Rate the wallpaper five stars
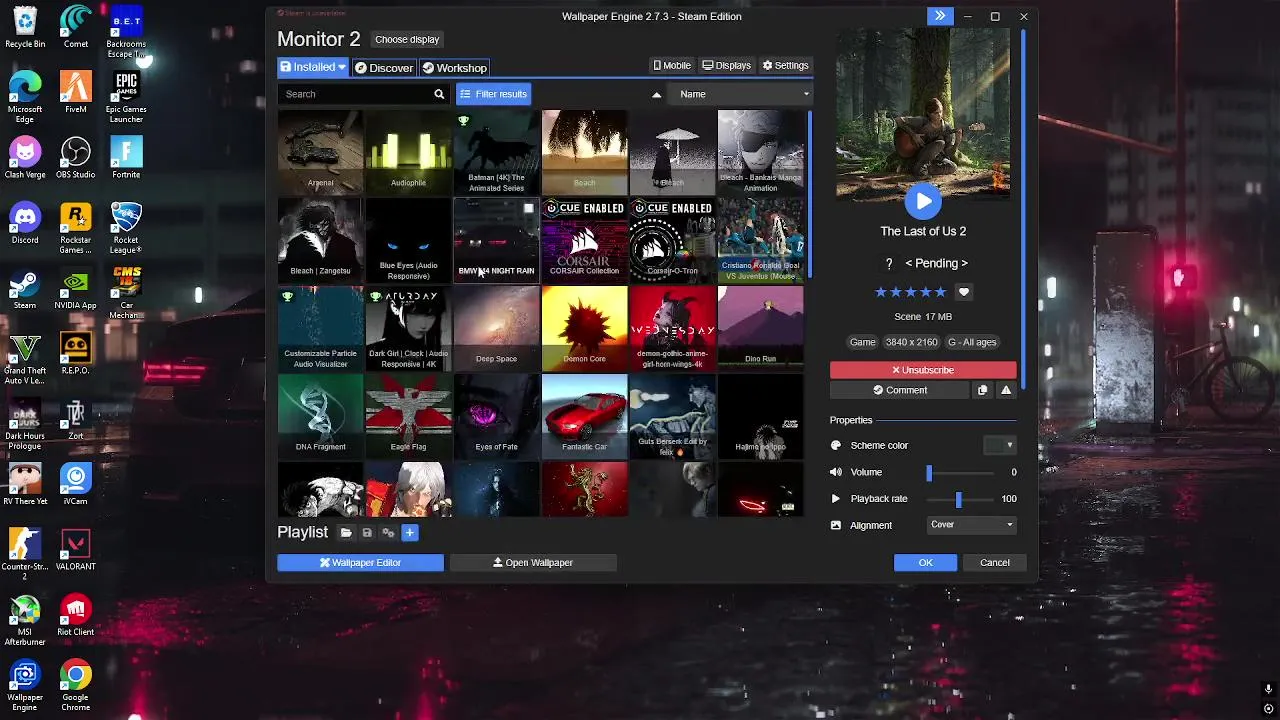1280x720 pixels. [x=941, y=292]
